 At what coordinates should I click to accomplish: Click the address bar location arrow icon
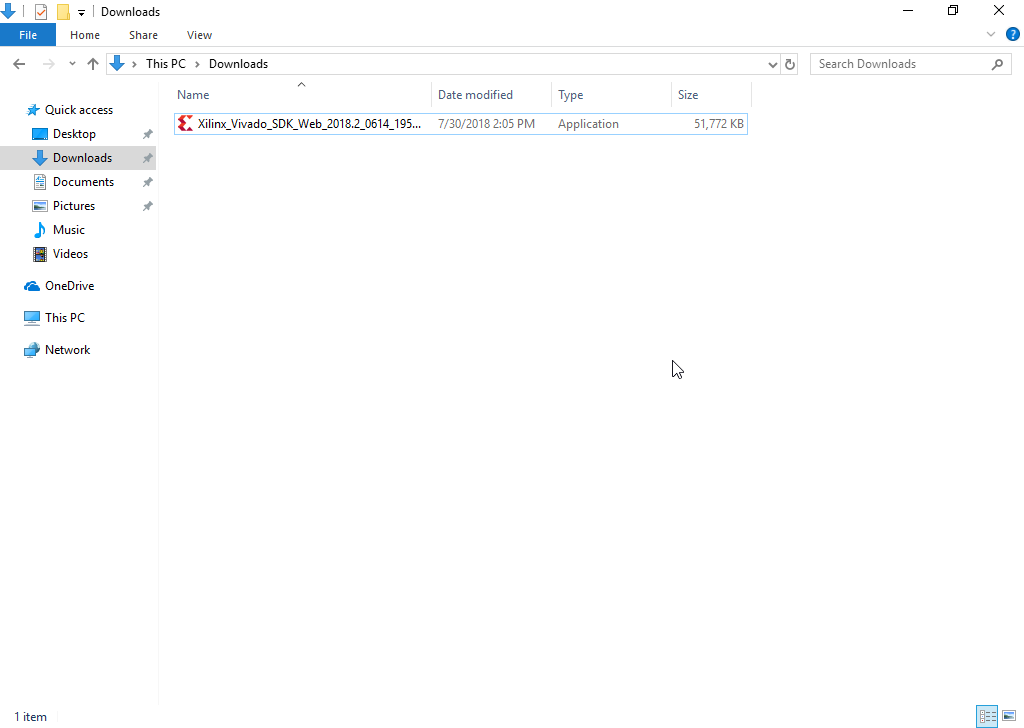click(x=117, y=63)
